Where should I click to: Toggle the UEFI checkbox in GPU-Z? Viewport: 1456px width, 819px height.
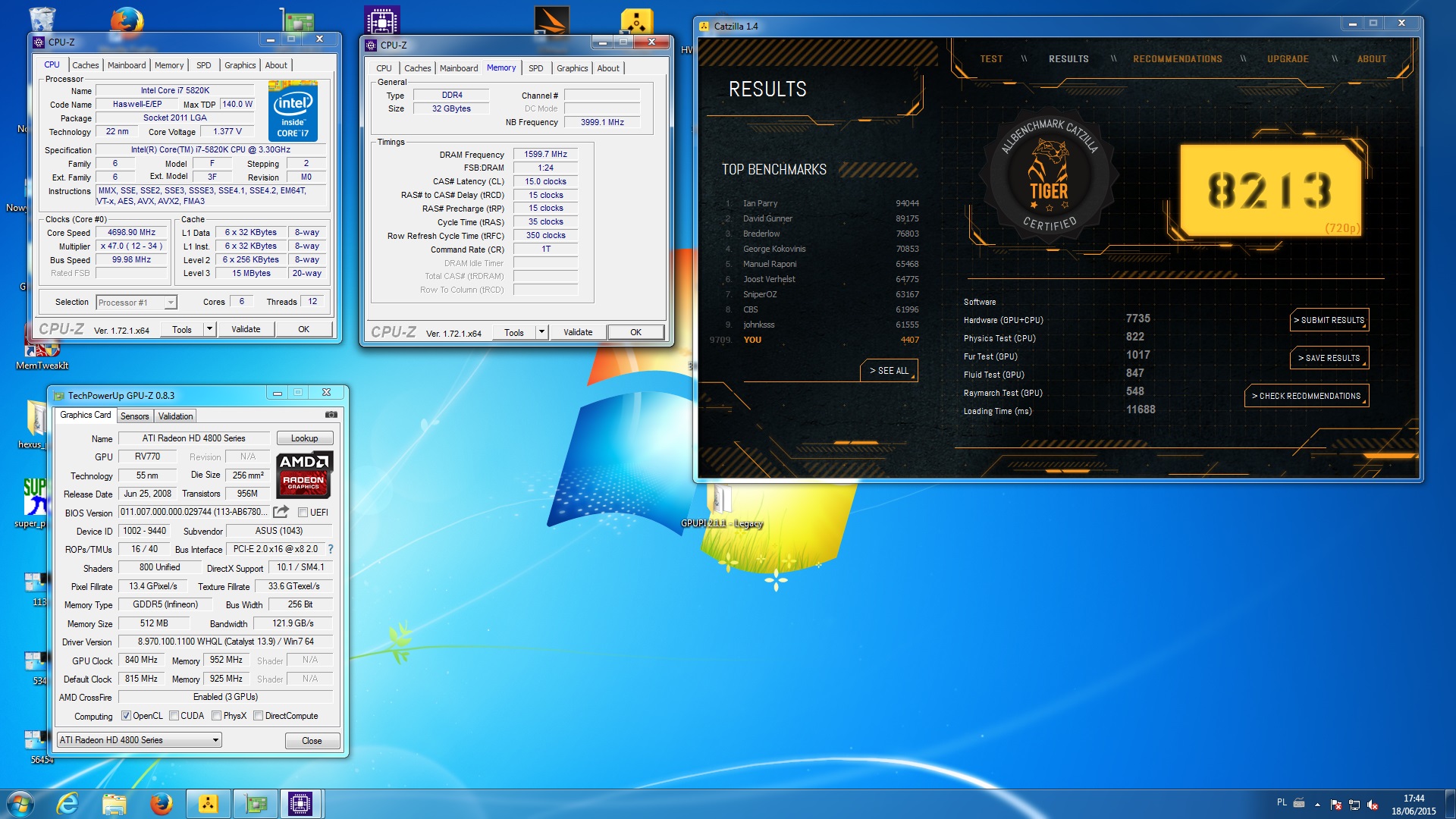pos(303,513)
